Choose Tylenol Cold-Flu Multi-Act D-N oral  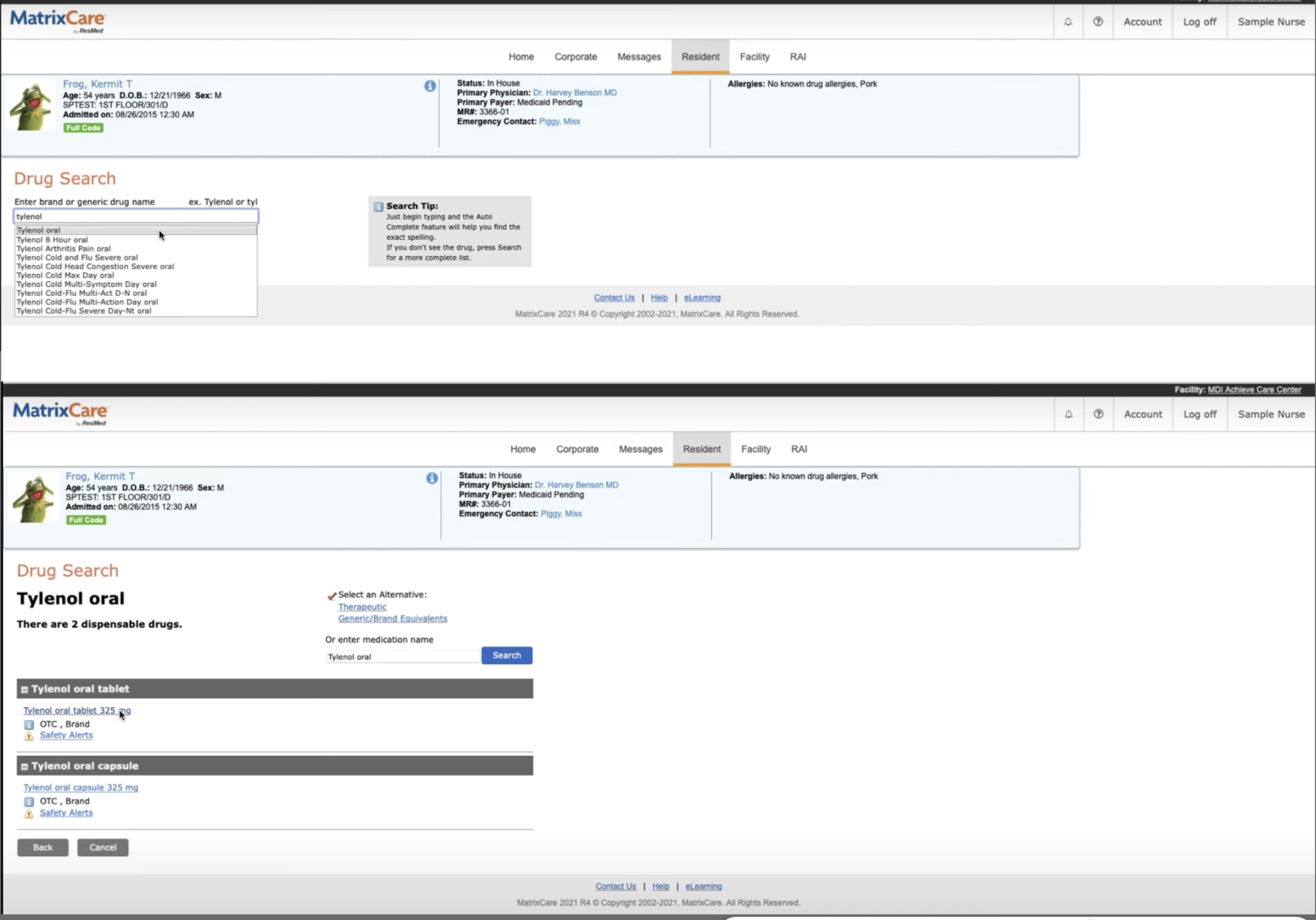click(136, 293)
